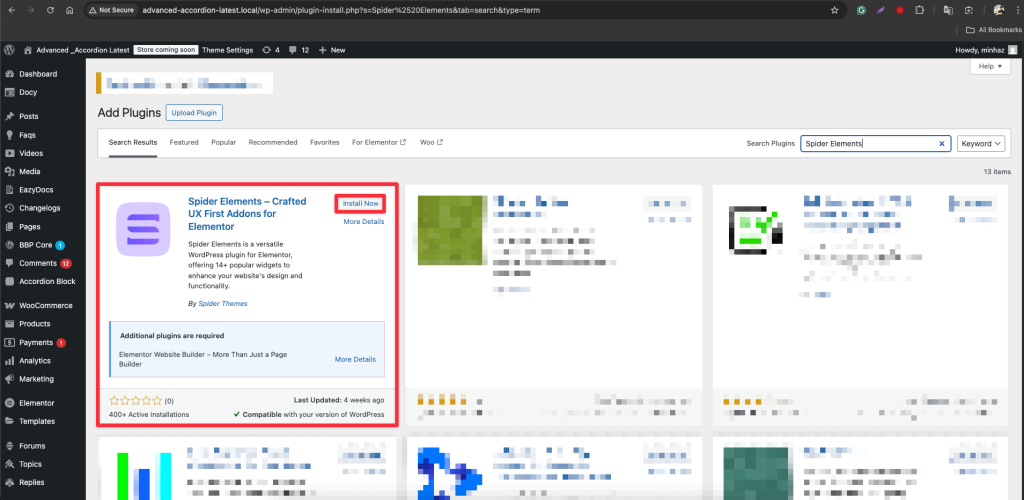The width and height of the screenshot is (1024, 500).
Task: Open Topics in the sidebar
Action: (30, 464)
